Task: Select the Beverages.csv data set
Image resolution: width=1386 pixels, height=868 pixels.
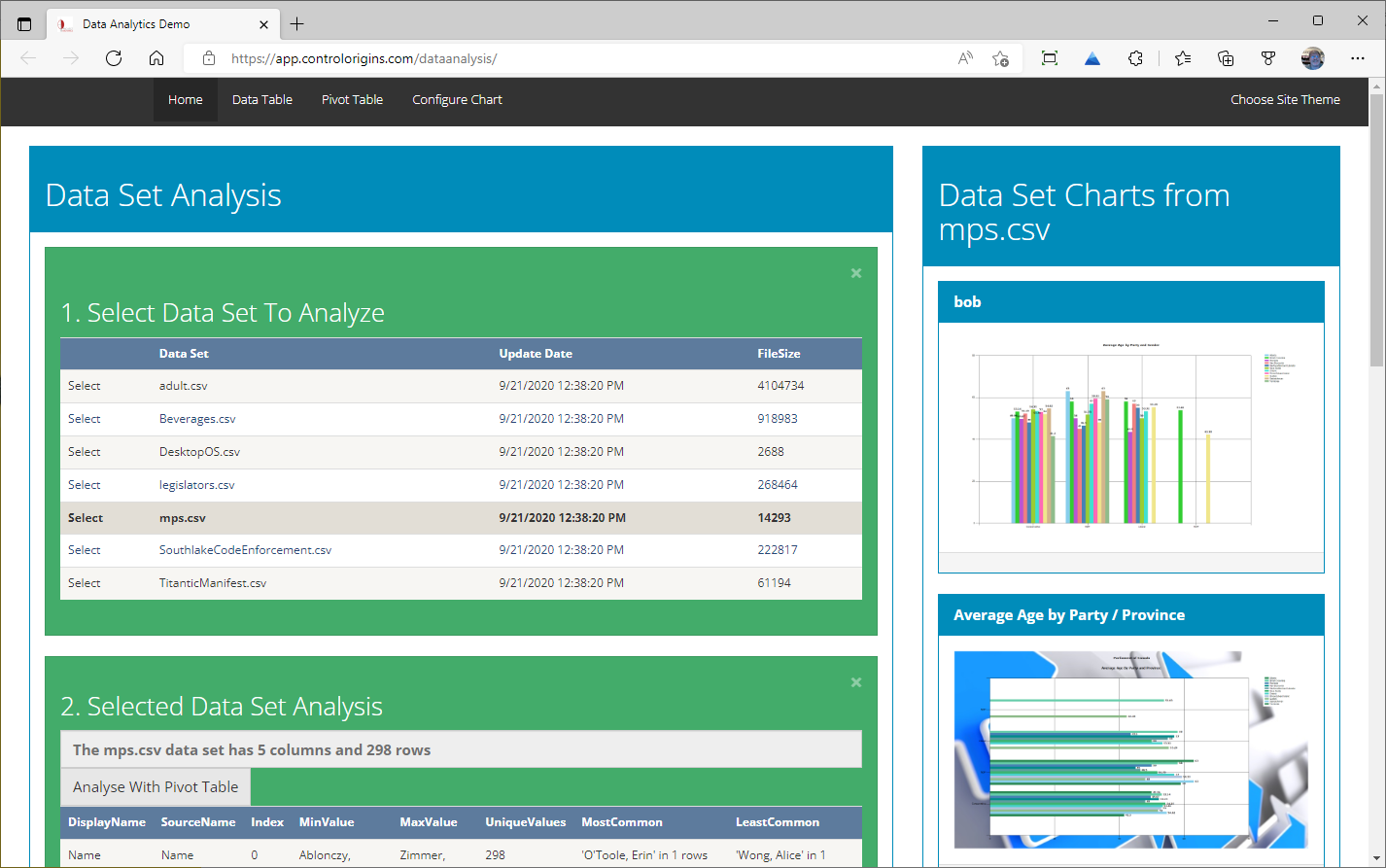Action: [84, 418]
